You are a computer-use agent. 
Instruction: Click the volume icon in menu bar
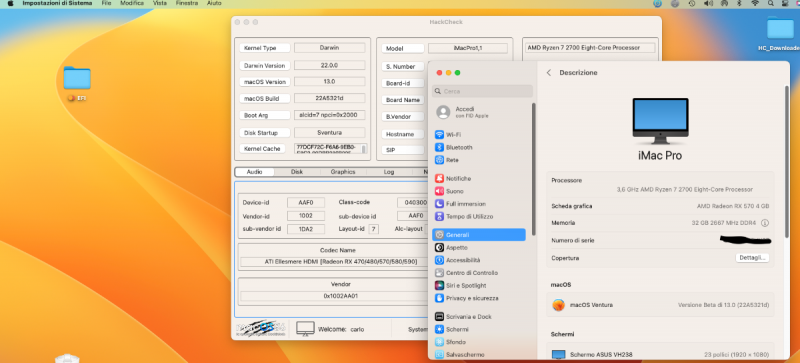(708, 3)
